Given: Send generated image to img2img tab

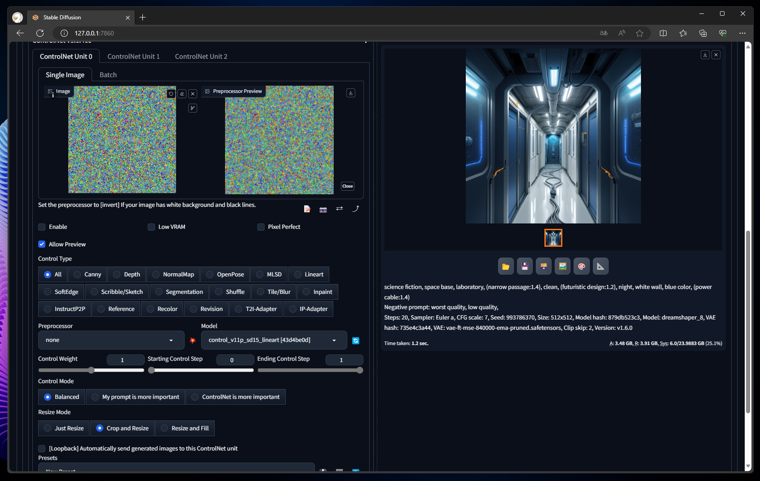Looking at the screenshot, I should point(562,266).
